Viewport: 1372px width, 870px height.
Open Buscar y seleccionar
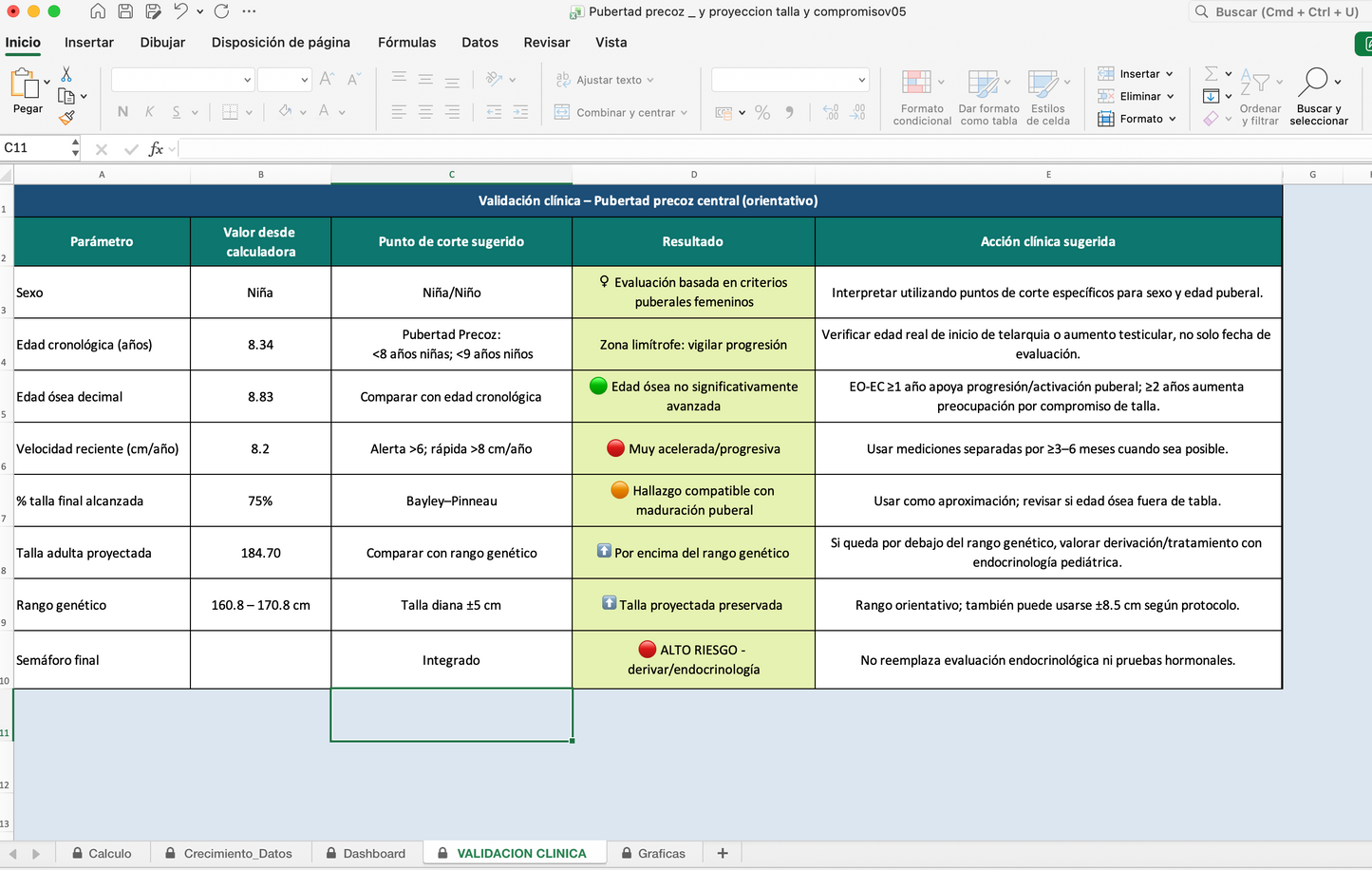pos(1319,97)
